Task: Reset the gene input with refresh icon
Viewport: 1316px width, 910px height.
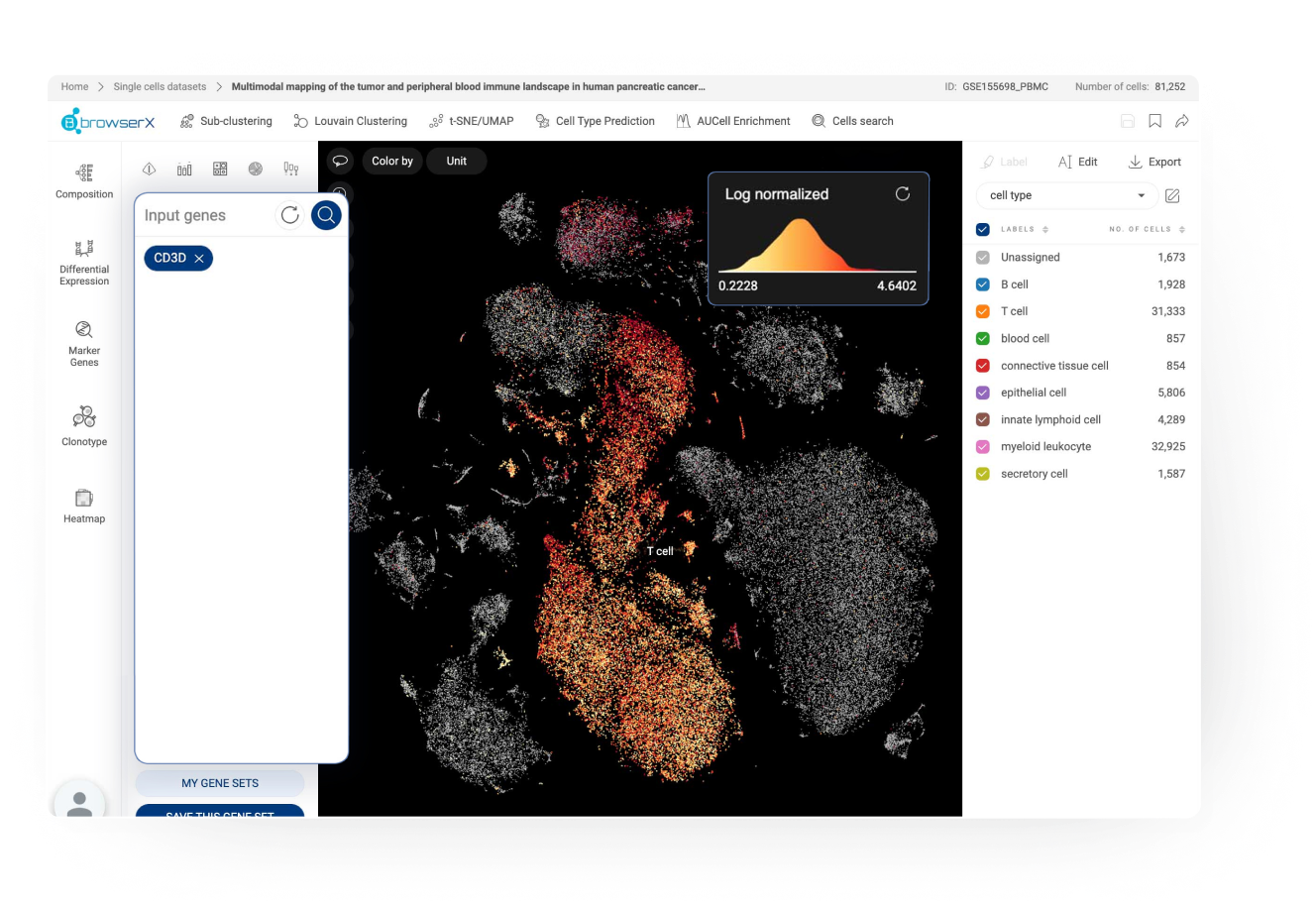Action: coord(289,215)
